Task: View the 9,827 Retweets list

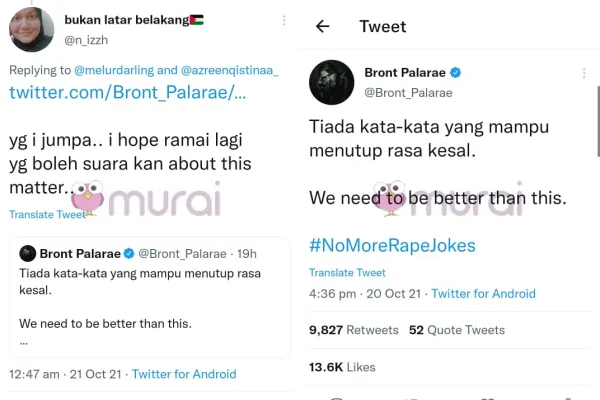Action: 354,330
